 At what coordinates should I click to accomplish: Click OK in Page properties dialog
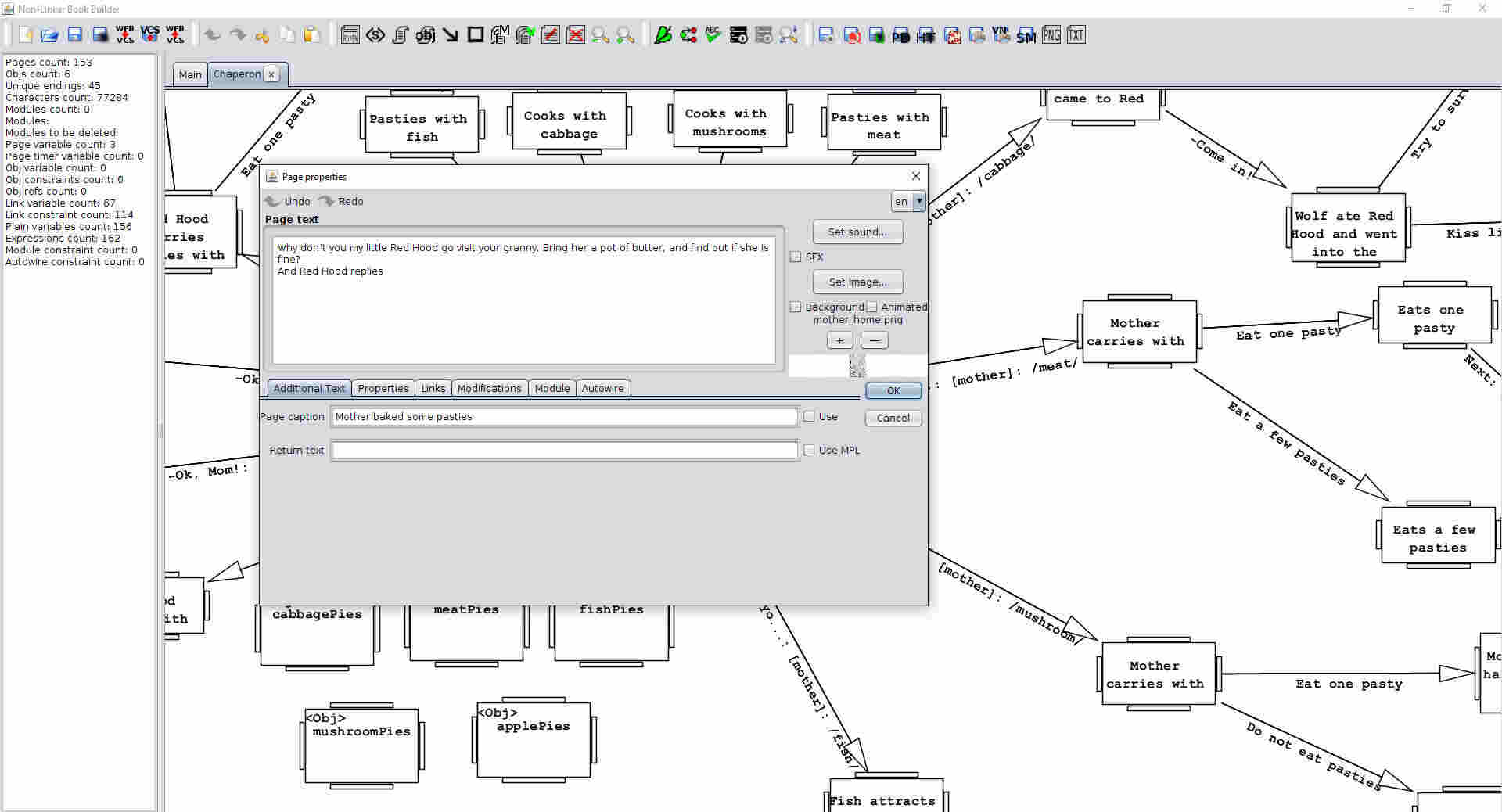coord(893,390)
